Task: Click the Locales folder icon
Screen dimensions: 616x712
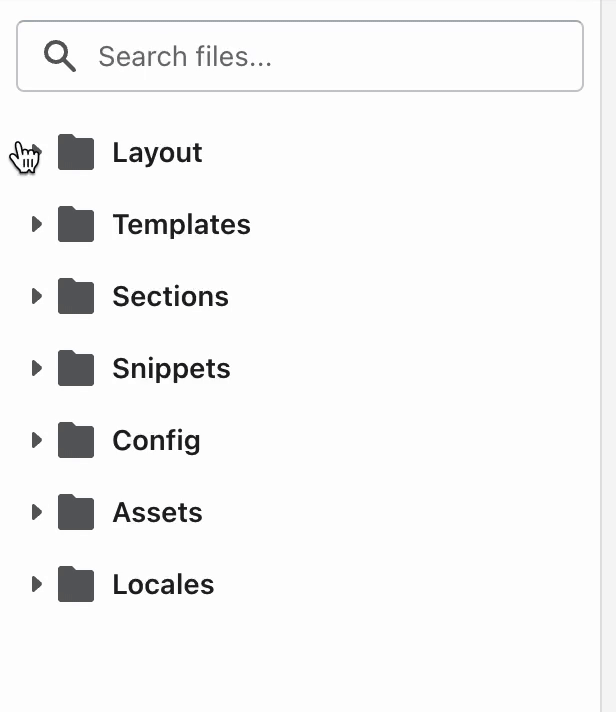Action: coord(76,585)
